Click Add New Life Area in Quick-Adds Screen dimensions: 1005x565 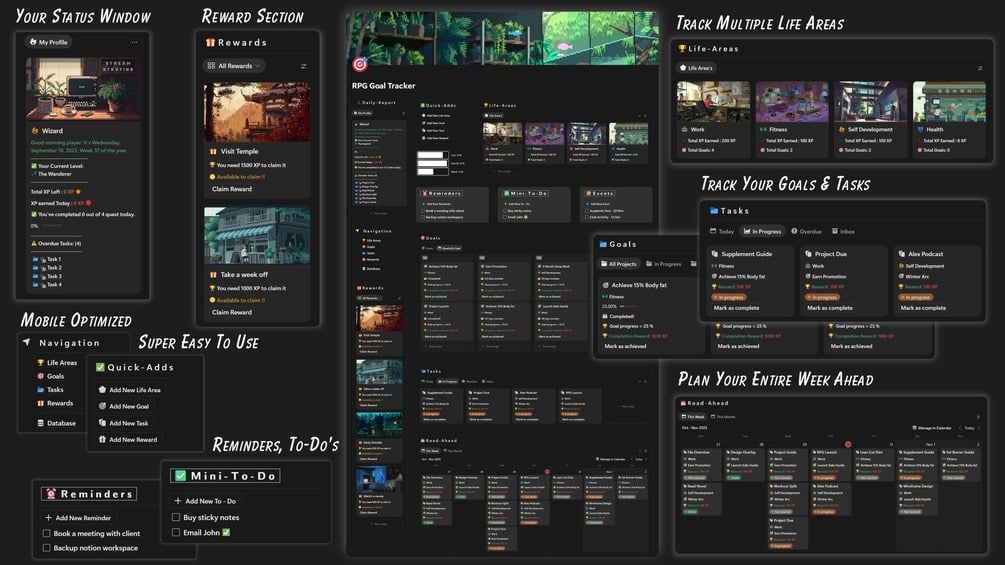[x=129, y=389]
